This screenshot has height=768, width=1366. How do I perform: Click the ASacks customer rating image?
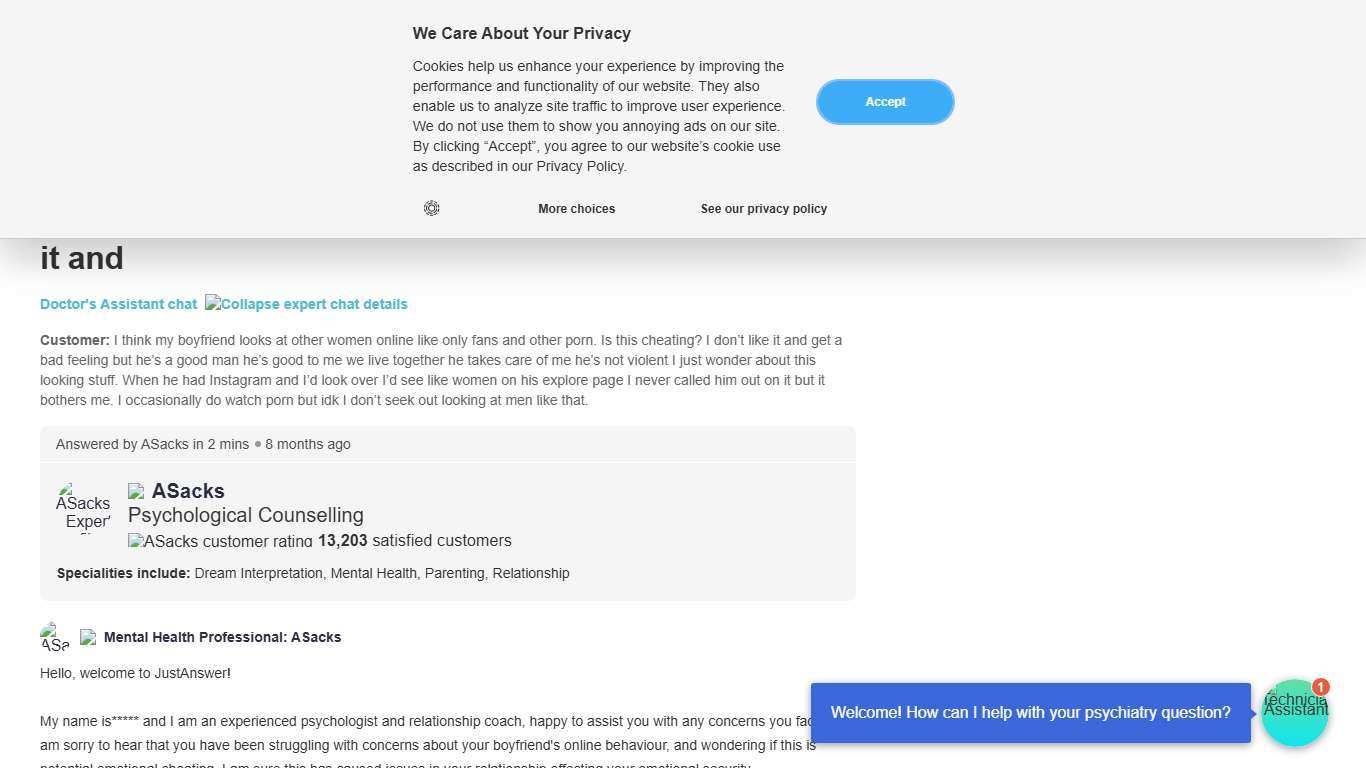pyautogui.click(x=220, y=541)
